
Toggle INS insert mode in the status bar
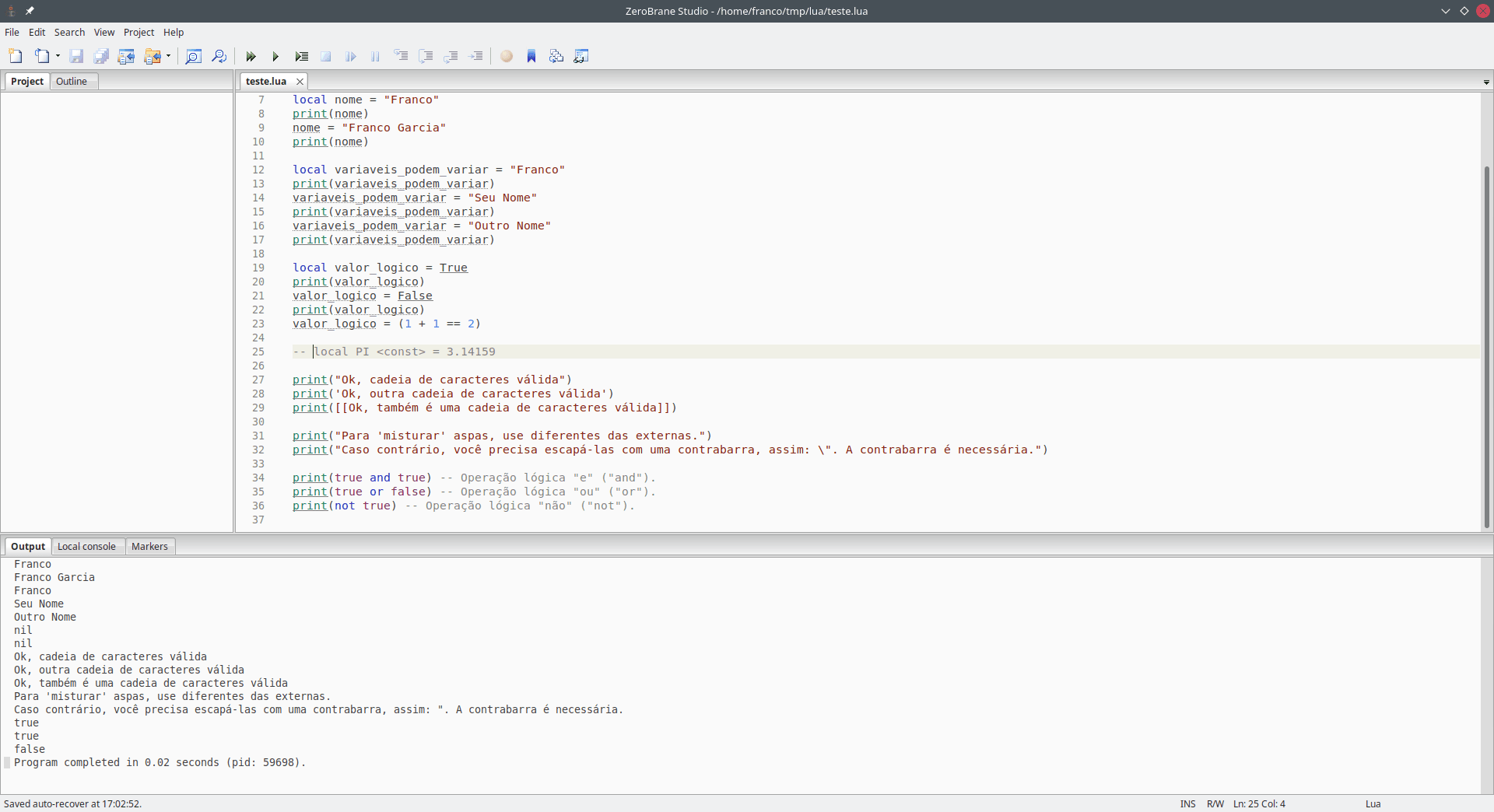coord(1187,804)
